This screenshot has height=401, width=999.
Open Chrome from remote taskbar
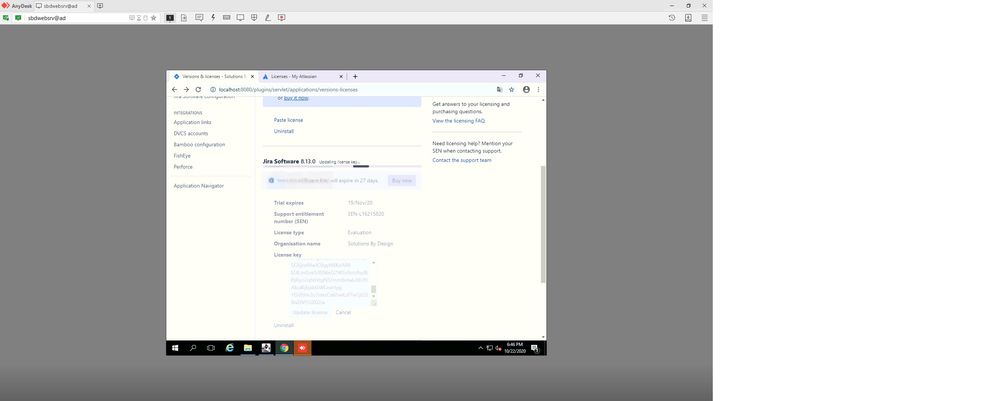pos(284,348)
